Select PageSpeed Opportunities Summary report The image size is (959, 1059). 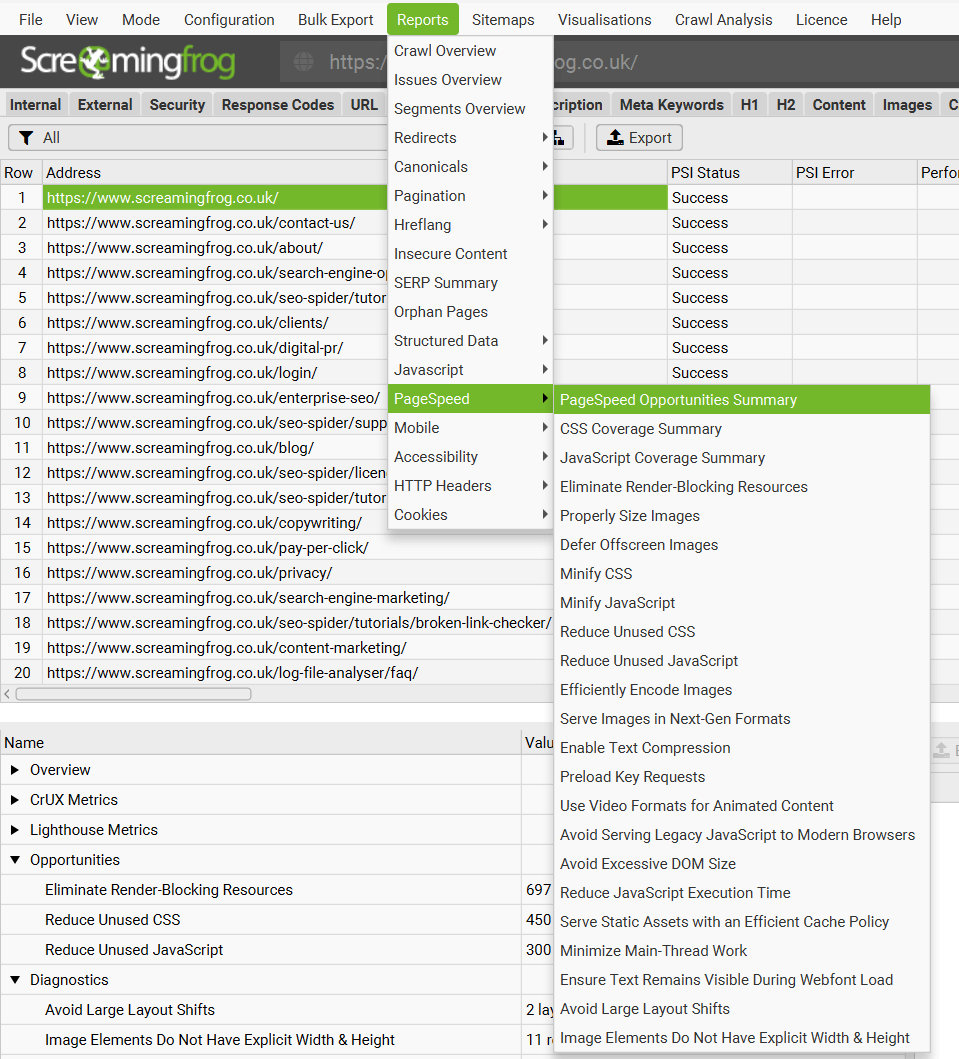[678, 400]
